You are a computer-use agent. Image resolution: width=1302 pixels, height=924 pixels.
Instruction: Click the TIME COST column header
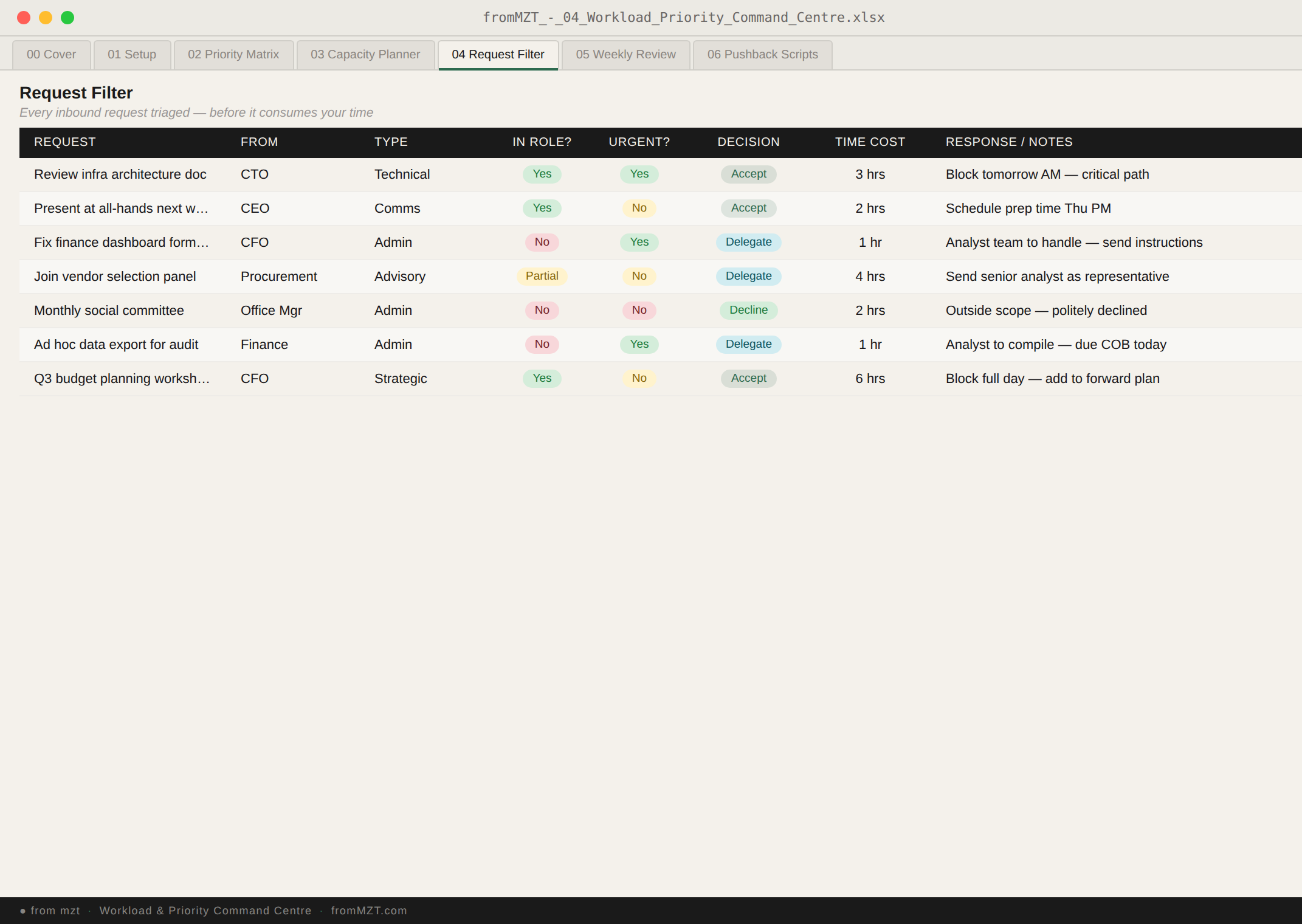(870, 142)
